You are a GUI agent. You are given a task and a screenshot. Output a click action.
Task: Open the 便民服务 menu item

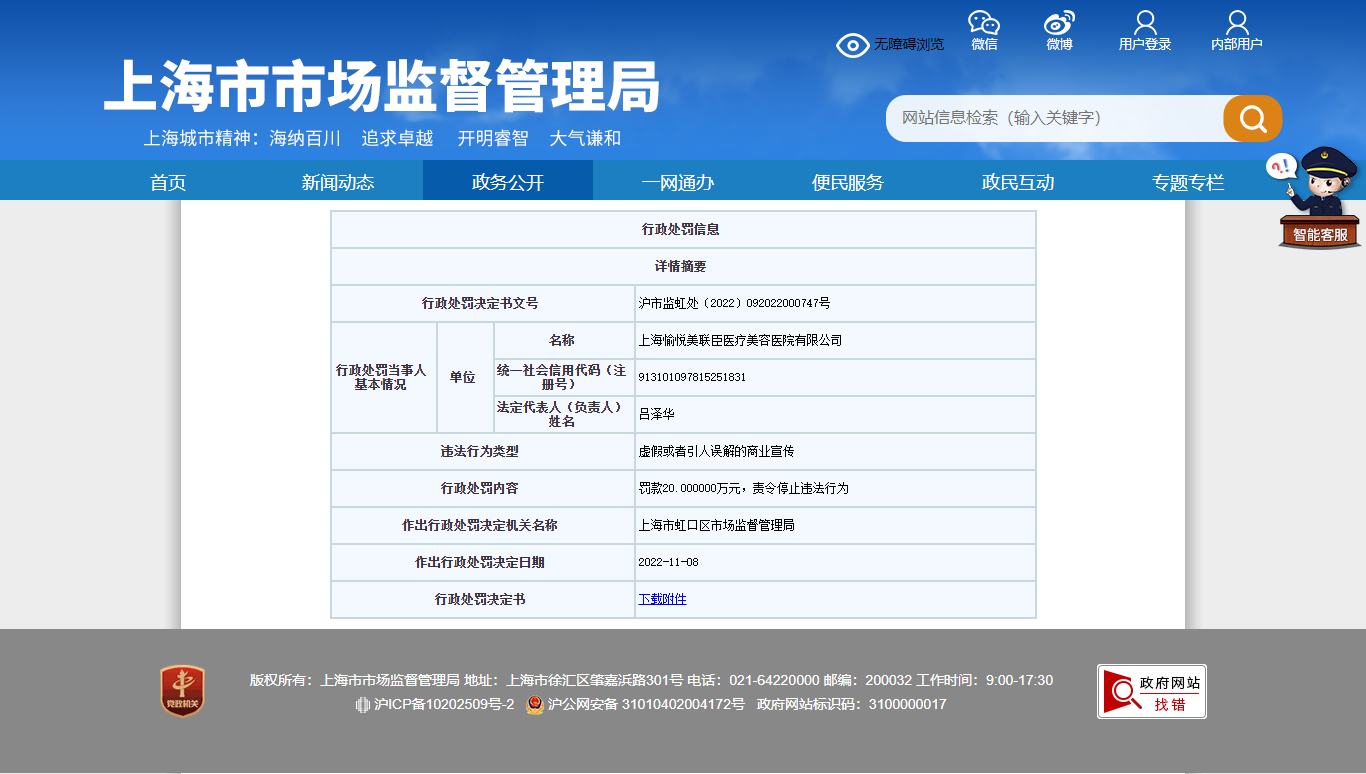click(848, 182)
